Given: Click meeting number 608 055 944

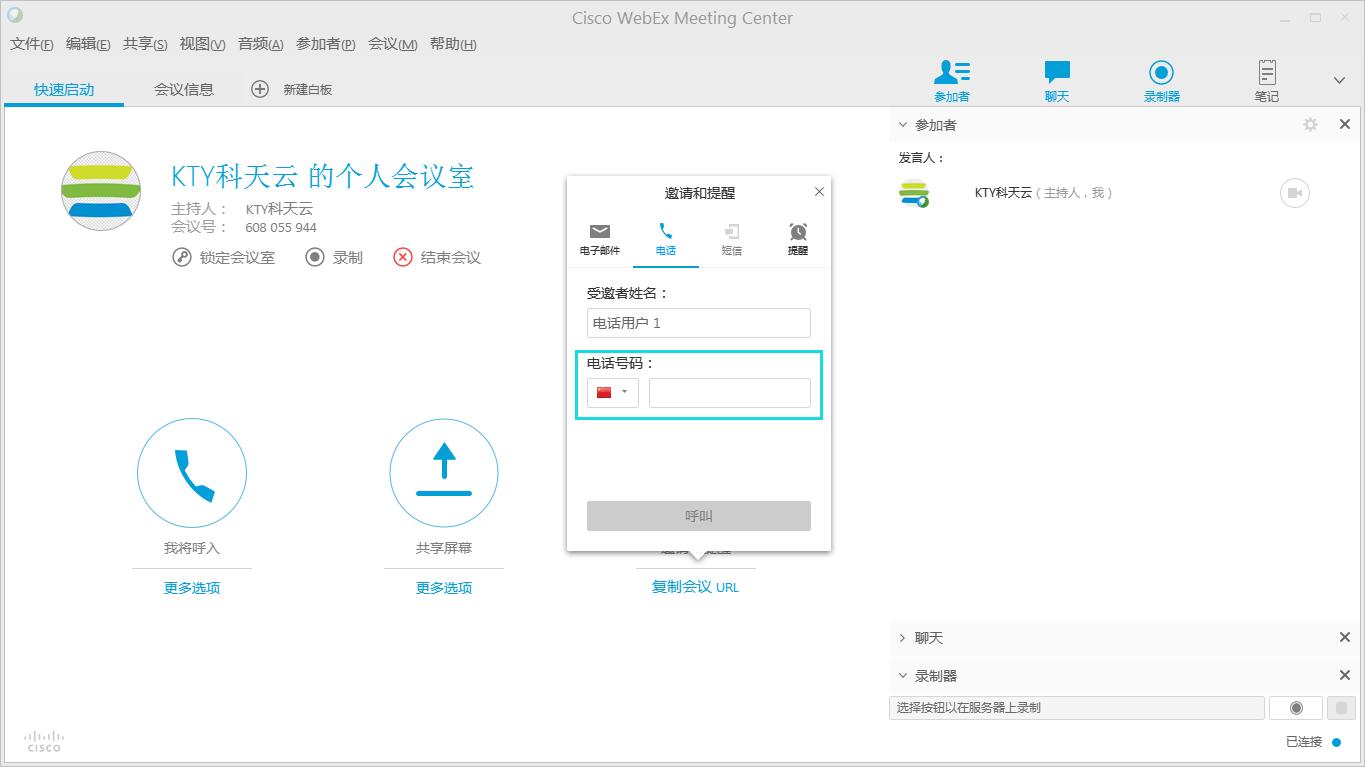Looking at the screenshot, I should (x=281, y=227).
